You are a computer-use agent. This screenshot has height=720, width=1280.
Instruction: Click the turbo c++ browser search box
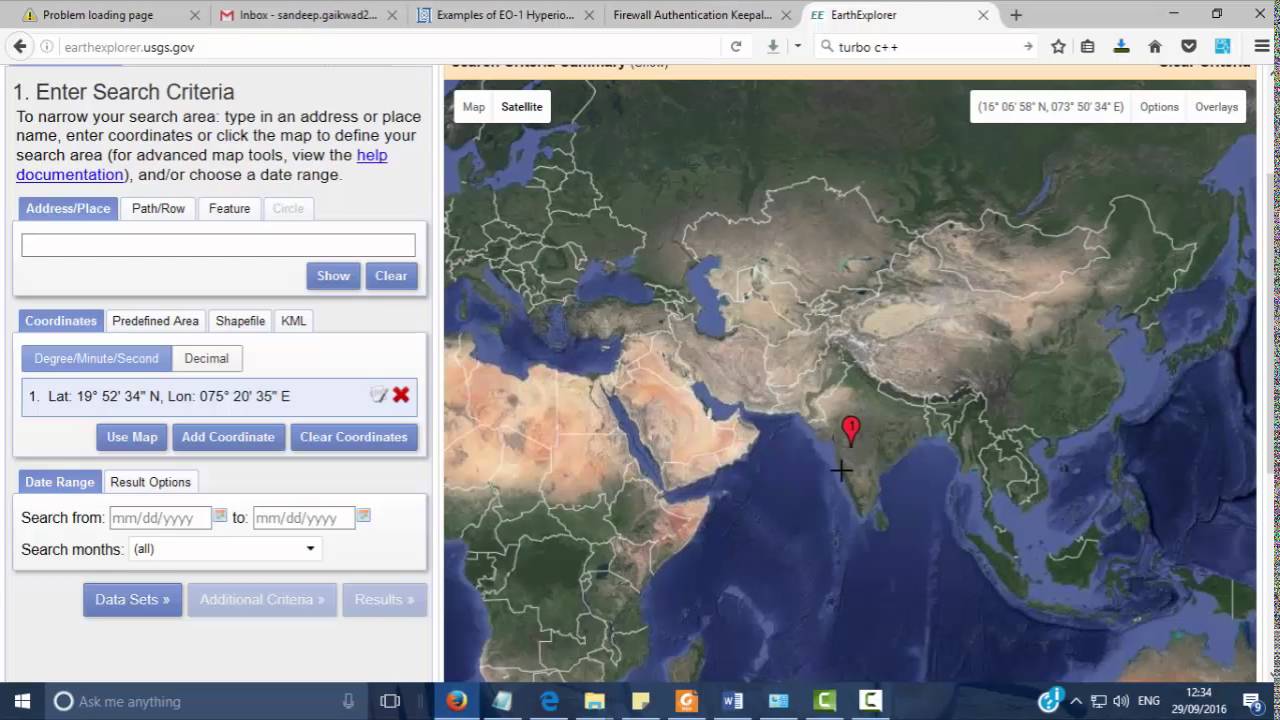(x=926, y=46)
